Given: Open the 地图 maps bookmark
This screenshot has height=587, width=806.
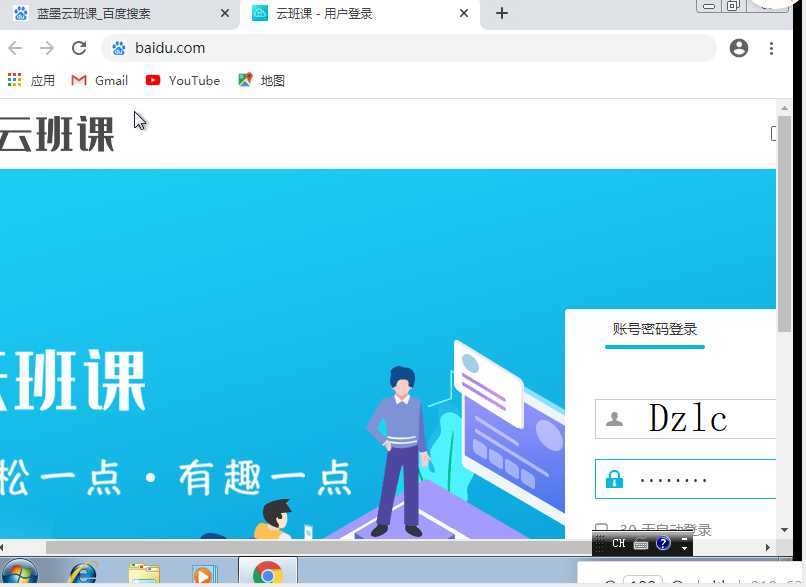Looking at the screenshot, I should pyautogui.click(x=261, y=81).
